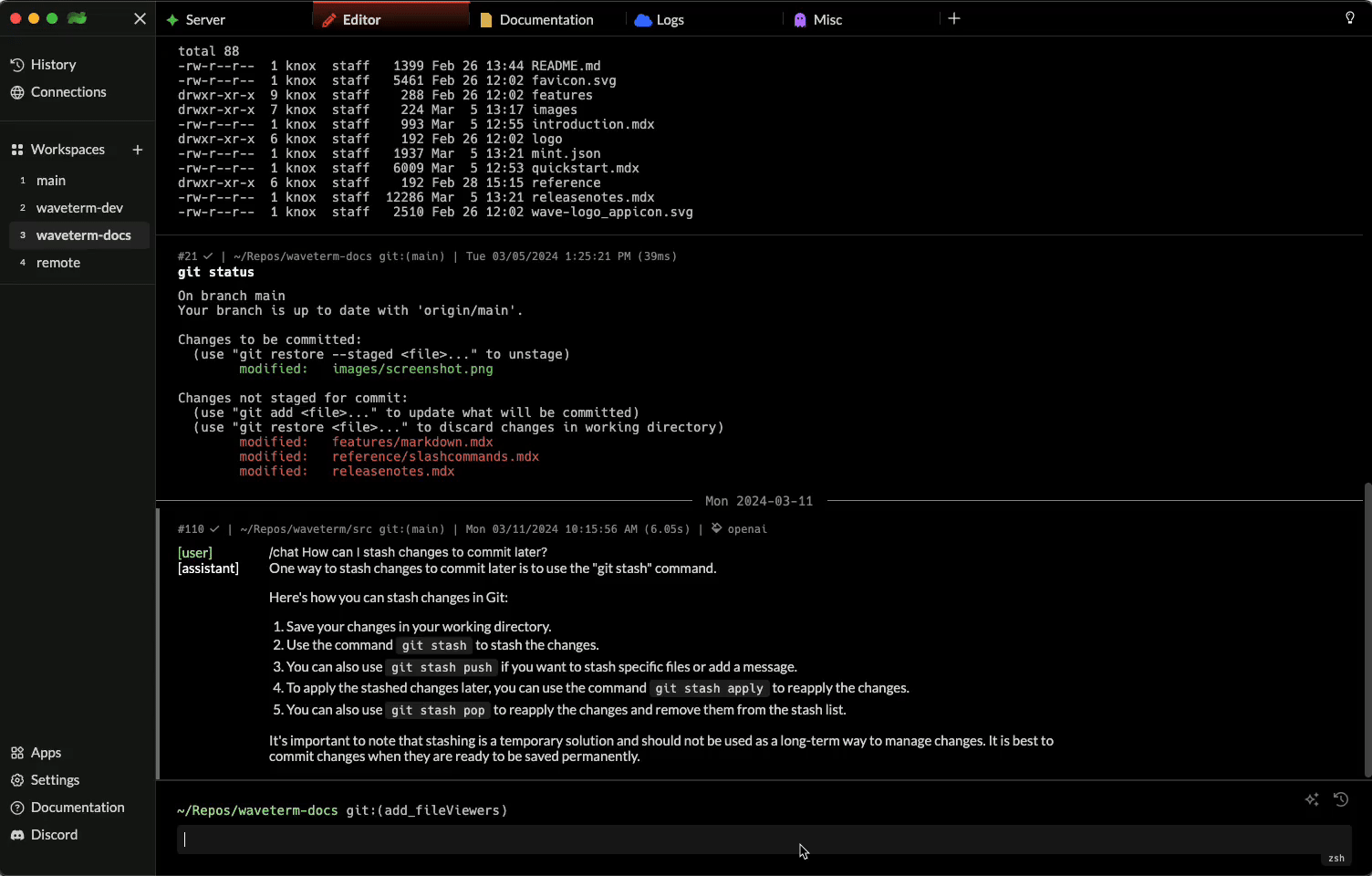The image size is (1372, 876).
Task: Click the AI sparkle icon above command input
Action: (x=1312, y=799)
